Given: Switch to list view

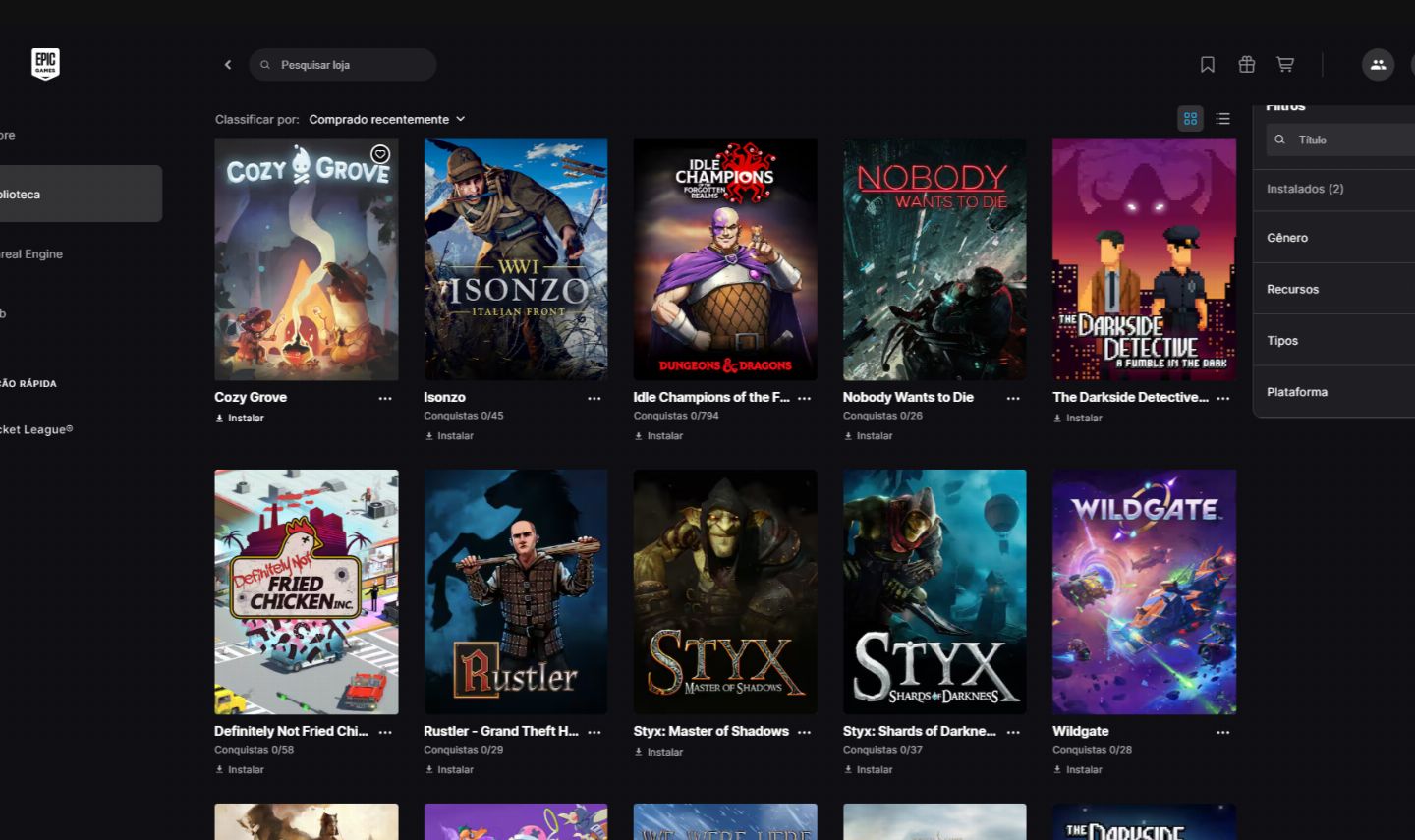Looking at the screenshot, I should click(1223, 119).
